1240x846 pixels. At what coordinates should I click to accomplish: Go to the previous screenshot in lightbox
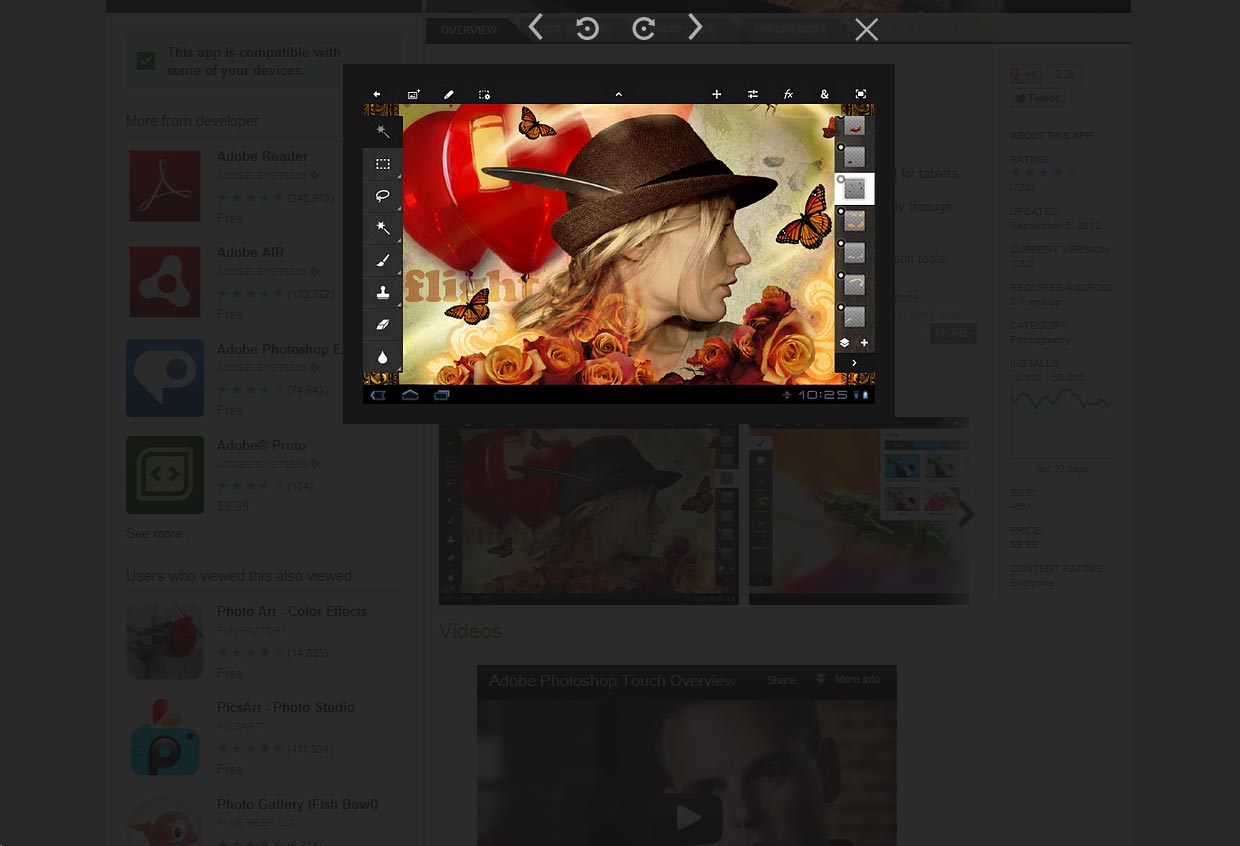point(536,28)
